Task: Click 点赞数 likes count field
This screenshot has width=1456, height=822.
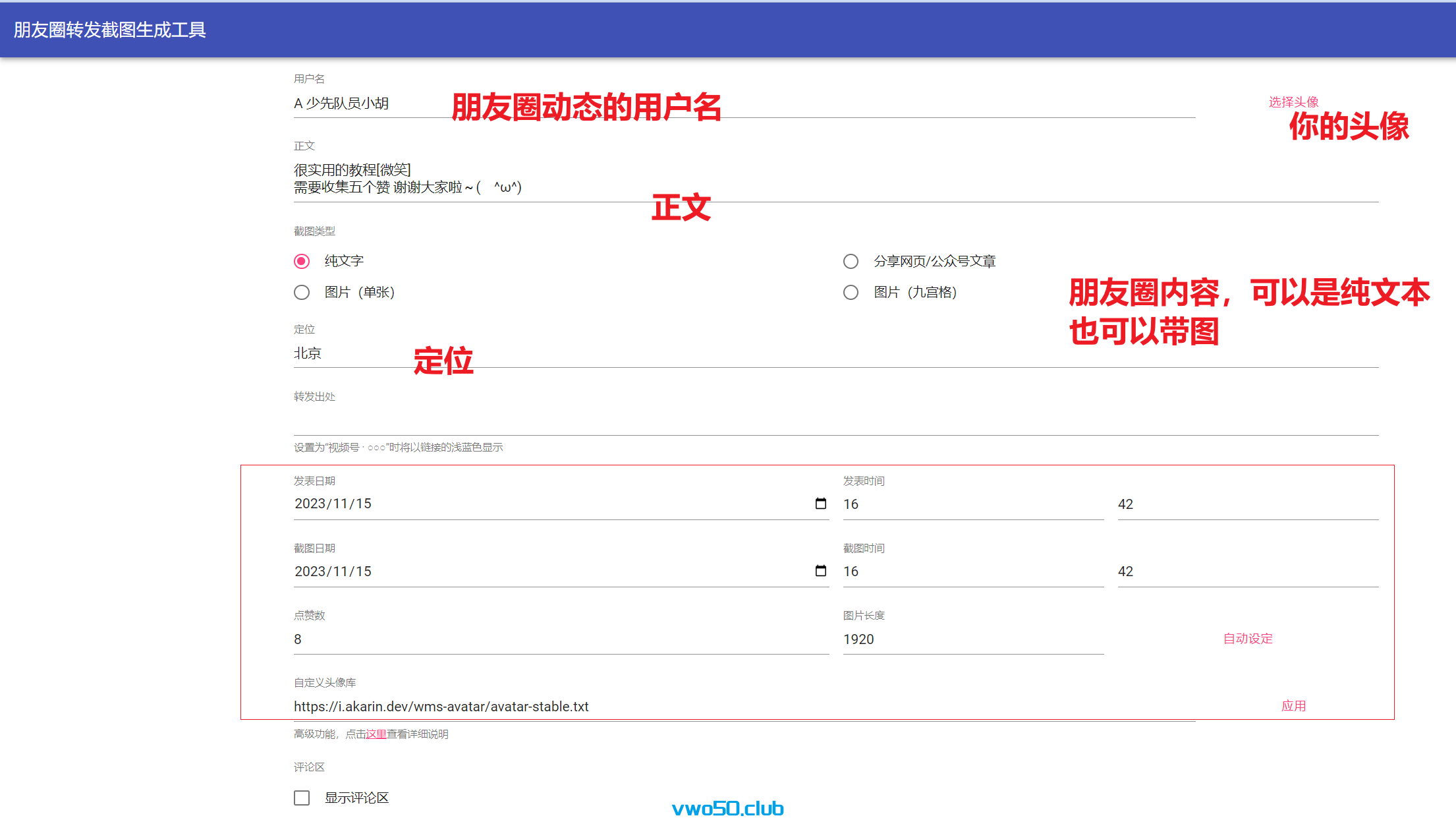Action: pyautogui.click(x=560, y=639)
